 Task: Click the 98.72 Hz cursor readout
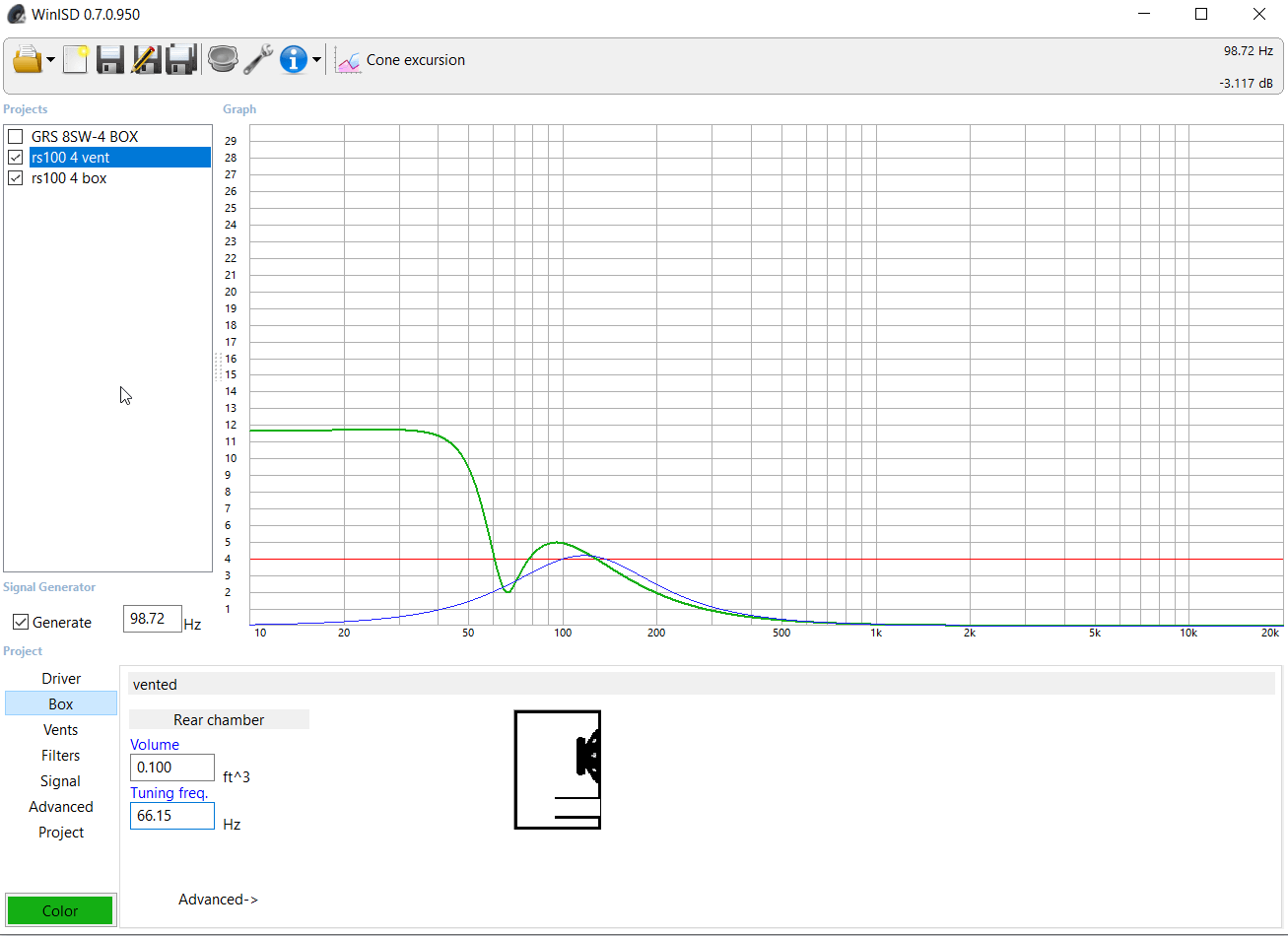1249,50
